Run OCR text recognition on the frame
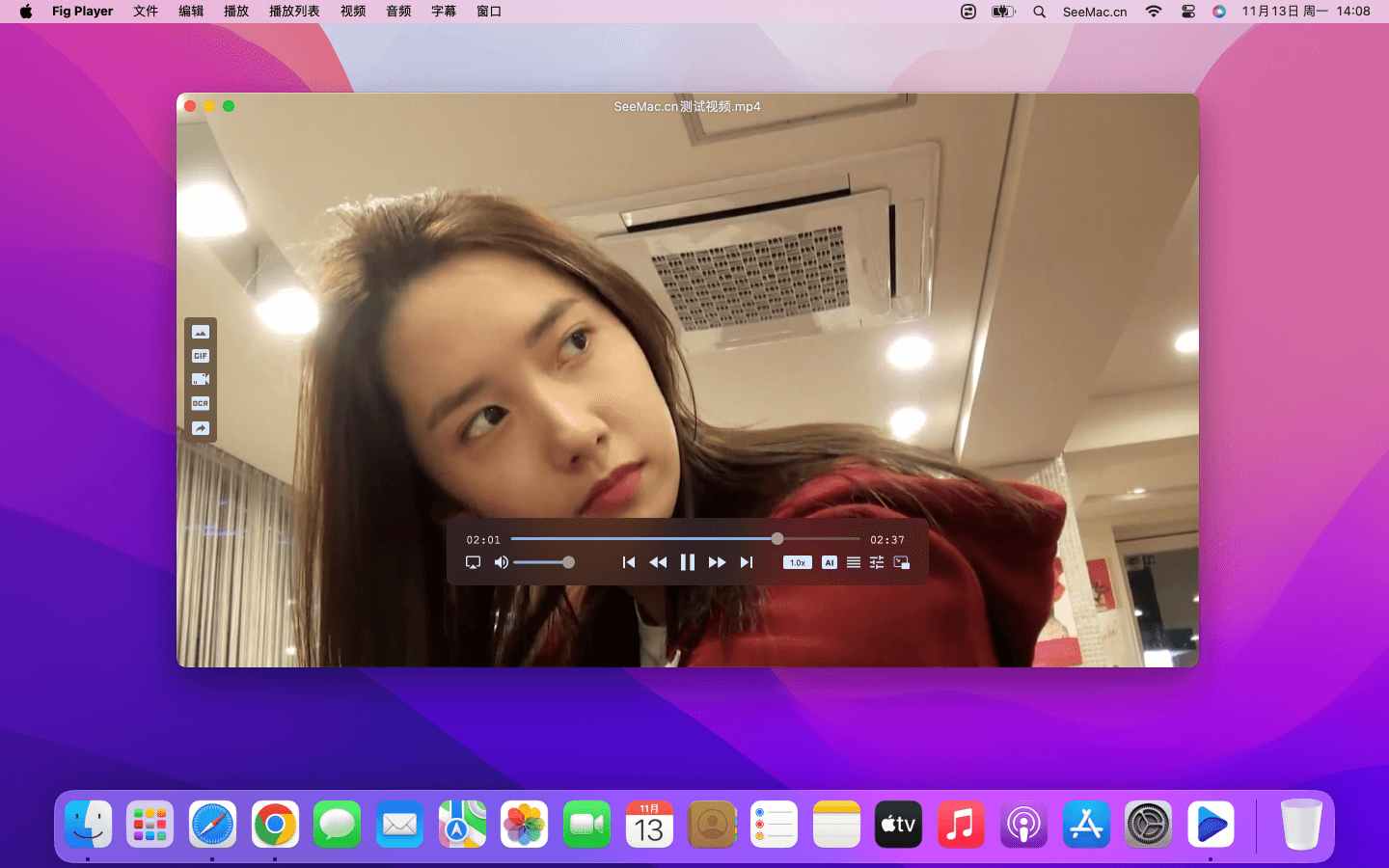The width and height of the screenshot is (1389, 868). tap(200, 403)
